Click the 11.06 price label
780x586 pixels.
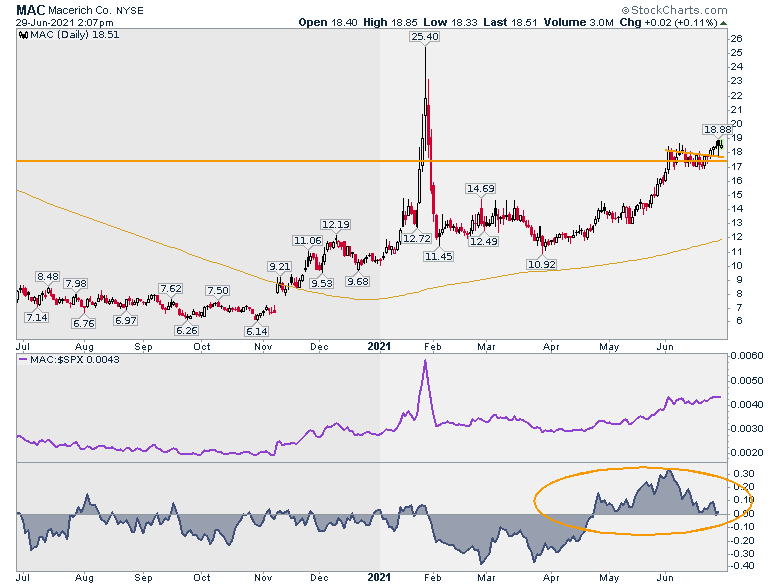pyautogui.click(x=307, y=241)
